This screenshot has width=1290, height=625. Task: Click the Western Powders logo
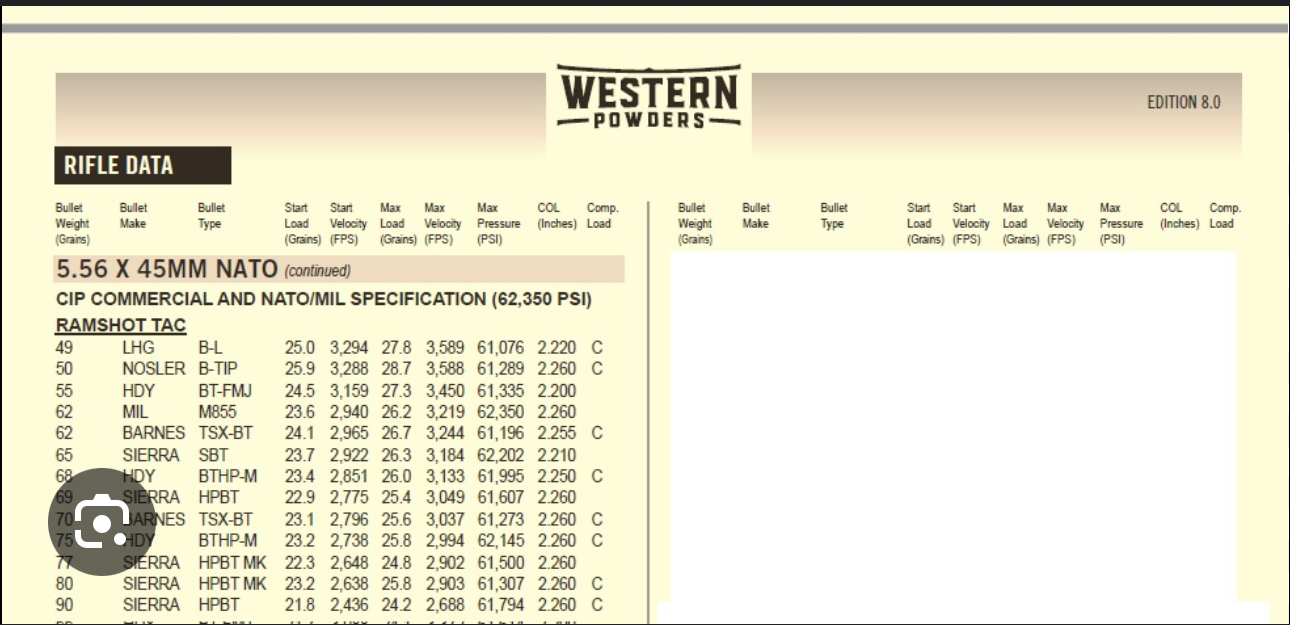tap(648, 98)
